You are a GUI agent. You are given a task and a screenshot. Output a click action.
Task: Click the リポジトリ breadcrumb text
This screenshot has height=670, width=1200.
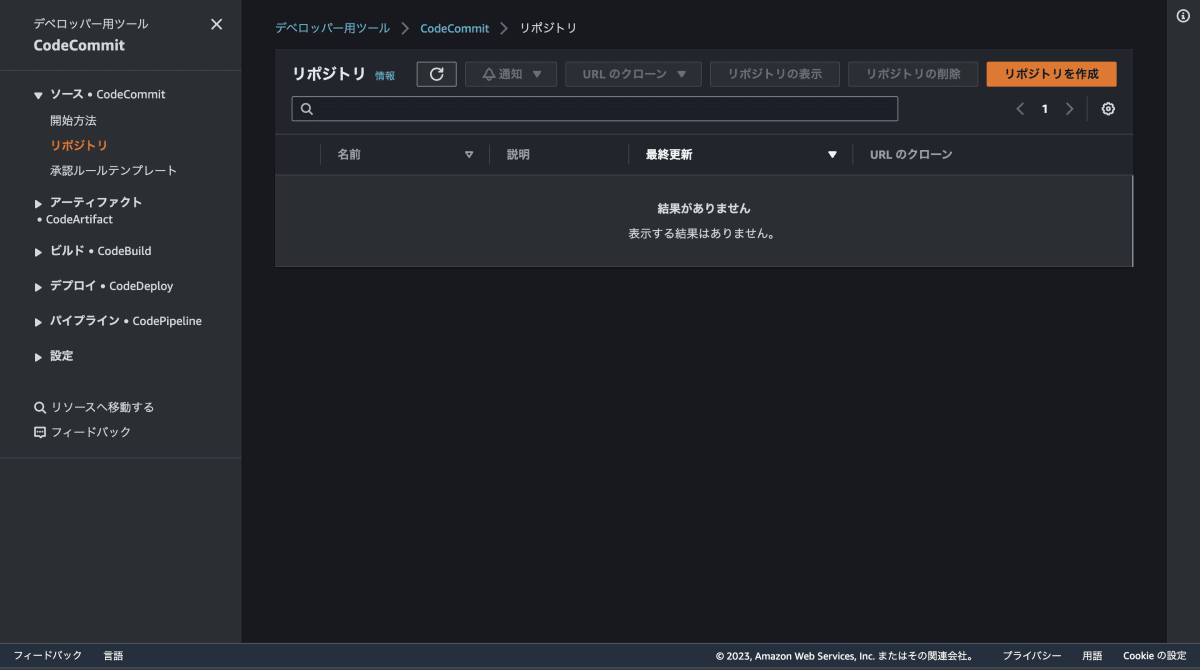click(548, 28)
